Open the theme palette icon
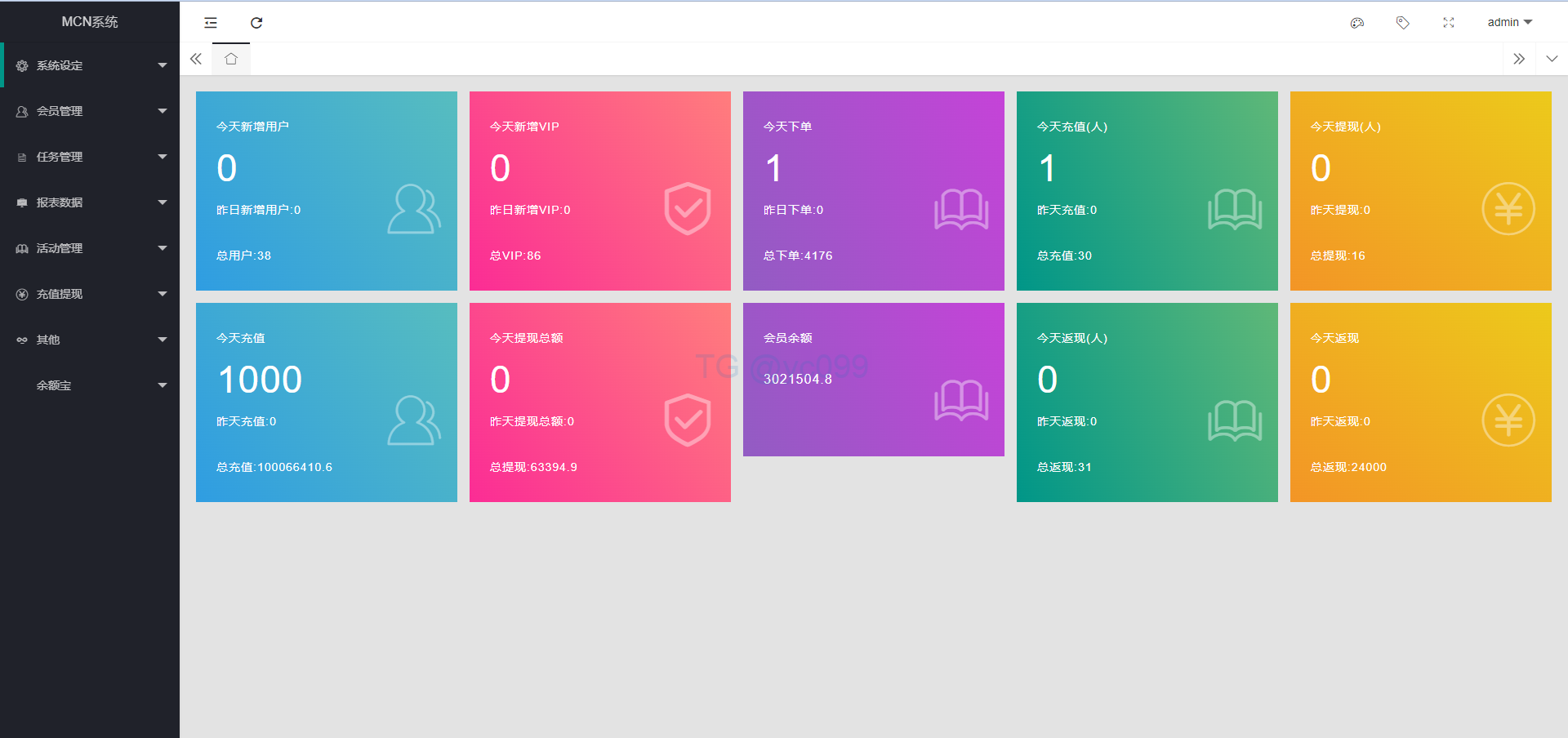 1357,23
